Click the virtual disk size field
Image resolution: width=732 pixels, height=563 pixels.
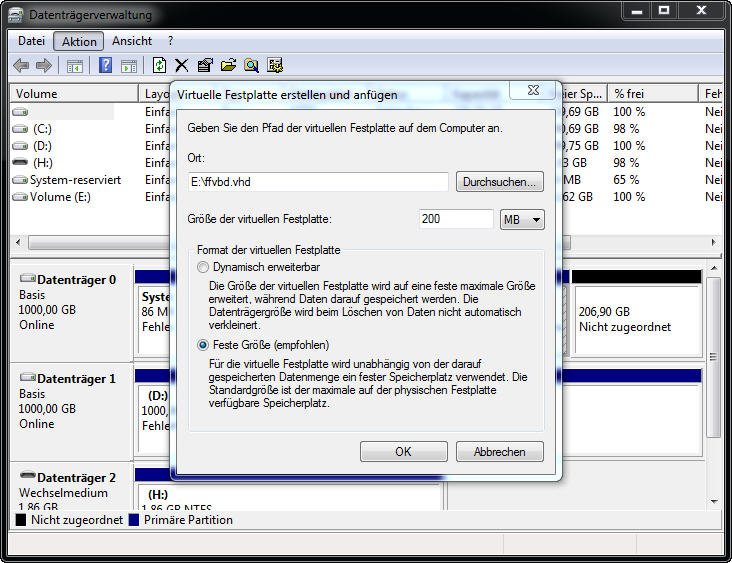456,219
